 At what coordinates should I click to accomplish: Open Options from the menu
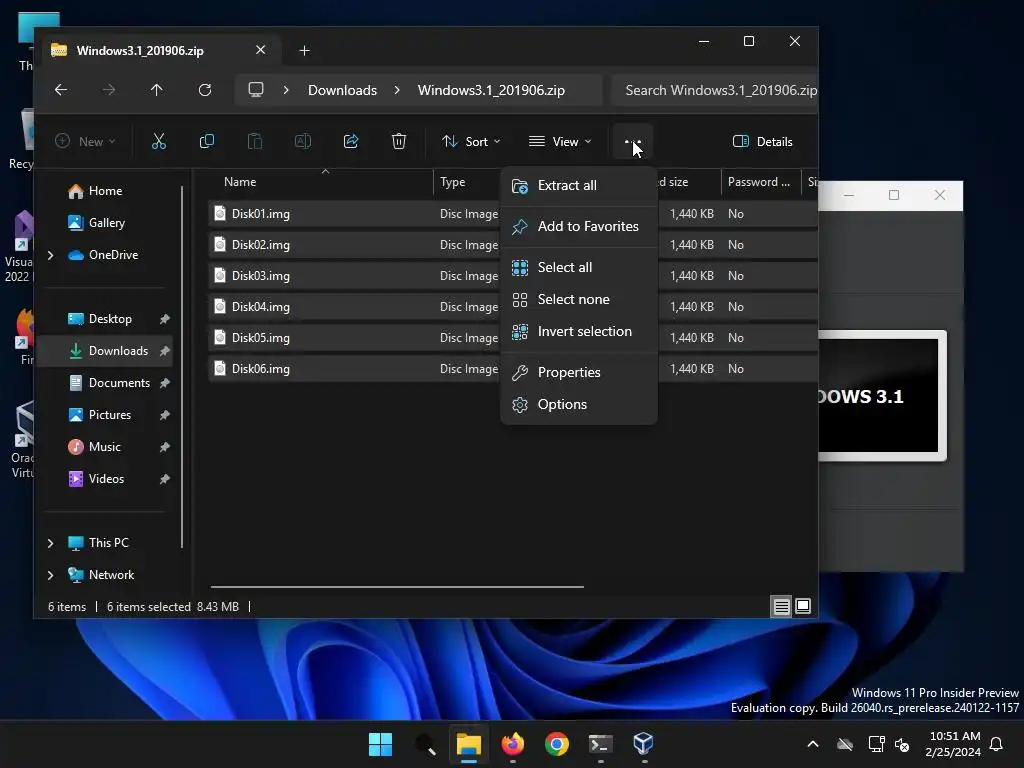[579, 404]
